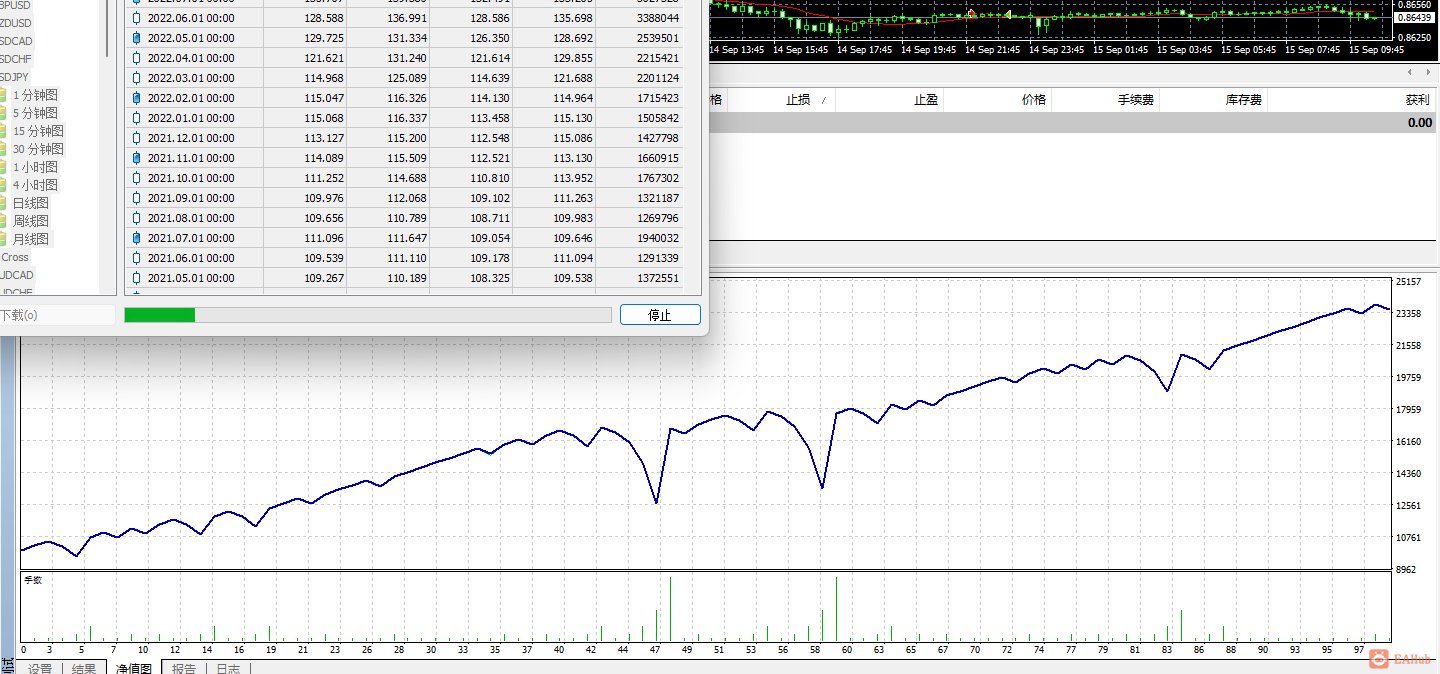Select the SDCAD symbol in the list
Viewport: 1440px width, 674px height.
click(16, 40)
